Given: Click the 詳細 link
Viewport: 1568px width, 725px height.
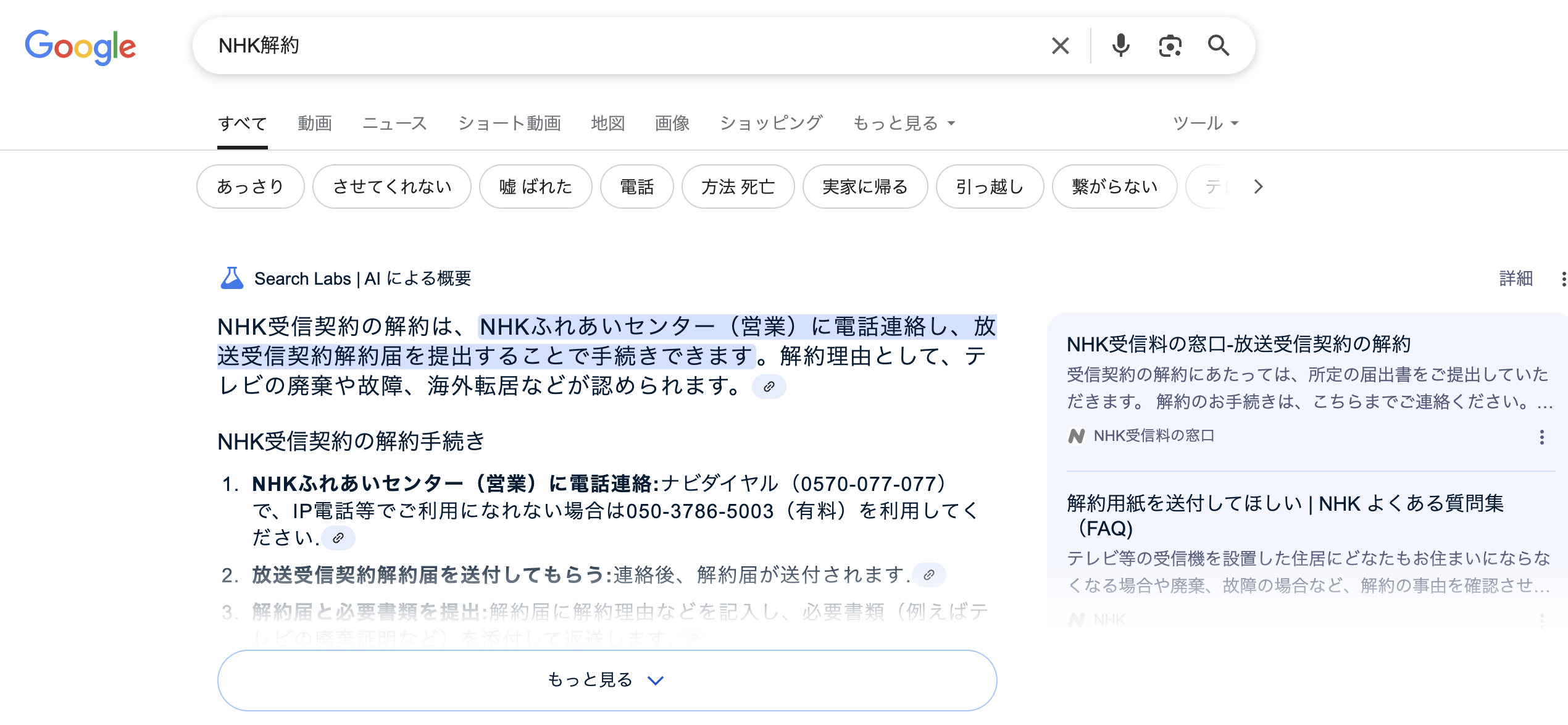Looking at the screenshot, I should [x=1516, y=279].
